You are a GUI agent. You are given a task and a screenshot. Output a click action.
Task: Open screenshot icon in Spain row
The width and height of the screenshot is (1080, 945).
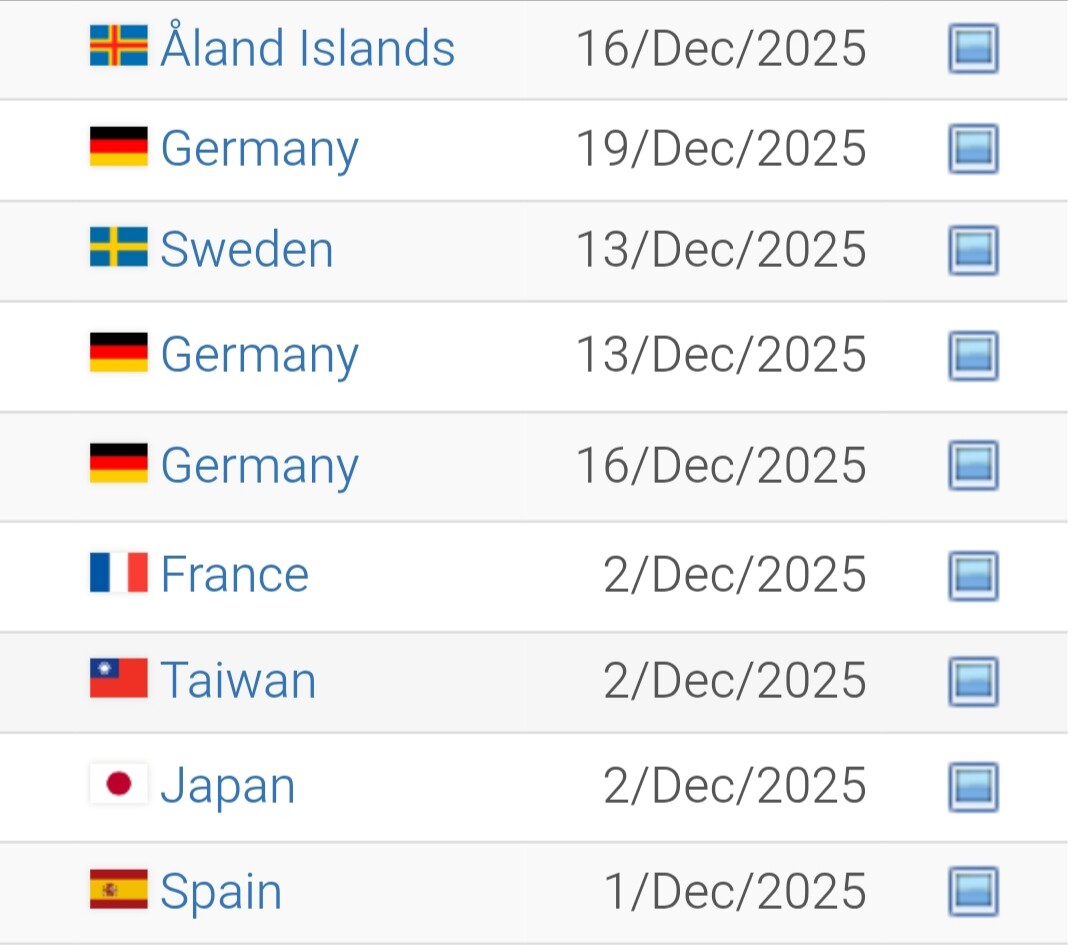pos(972,891)
